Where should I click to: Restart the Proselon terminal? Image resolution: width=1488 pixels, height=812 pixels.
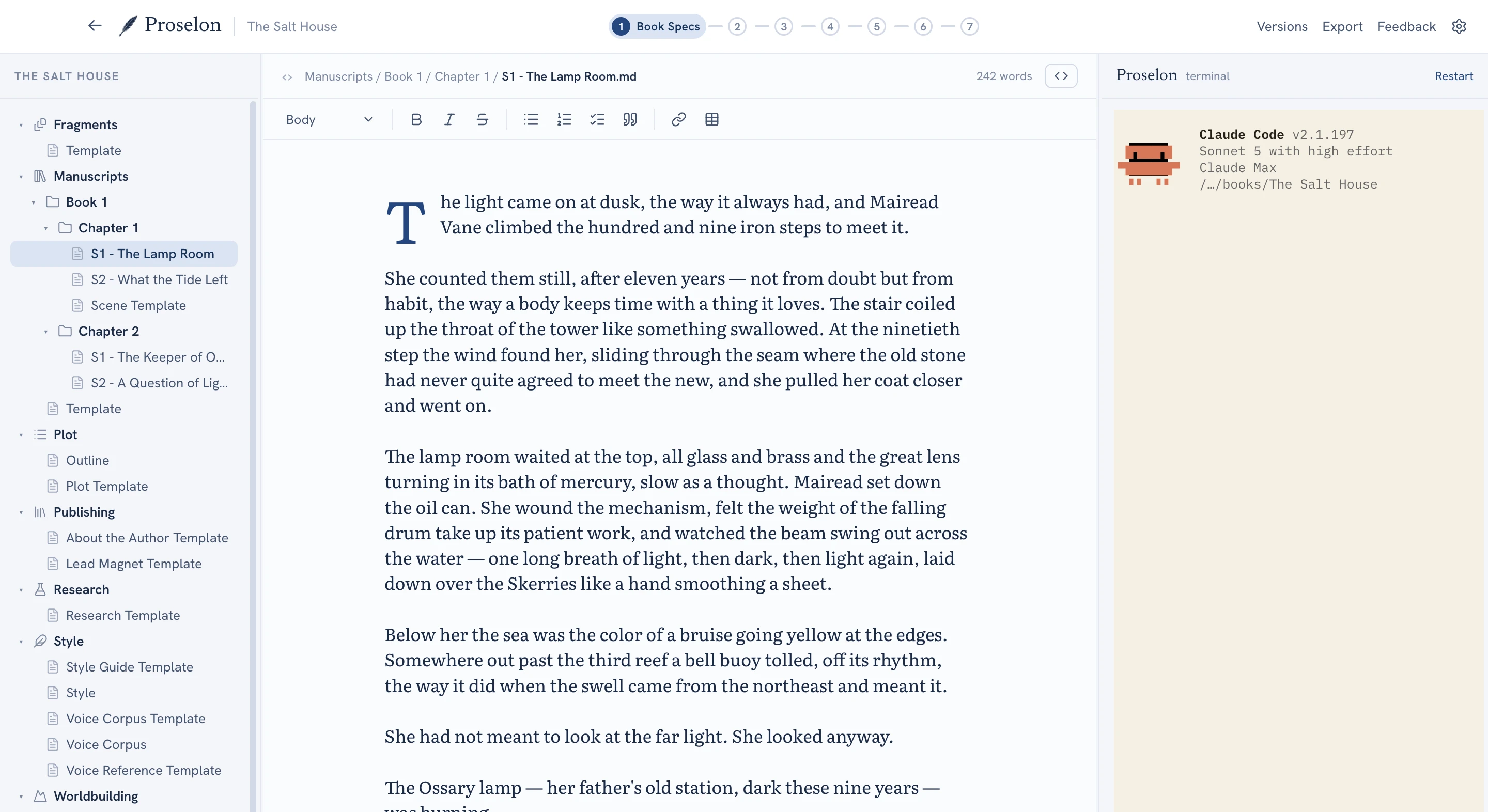tap(1454, 76)
